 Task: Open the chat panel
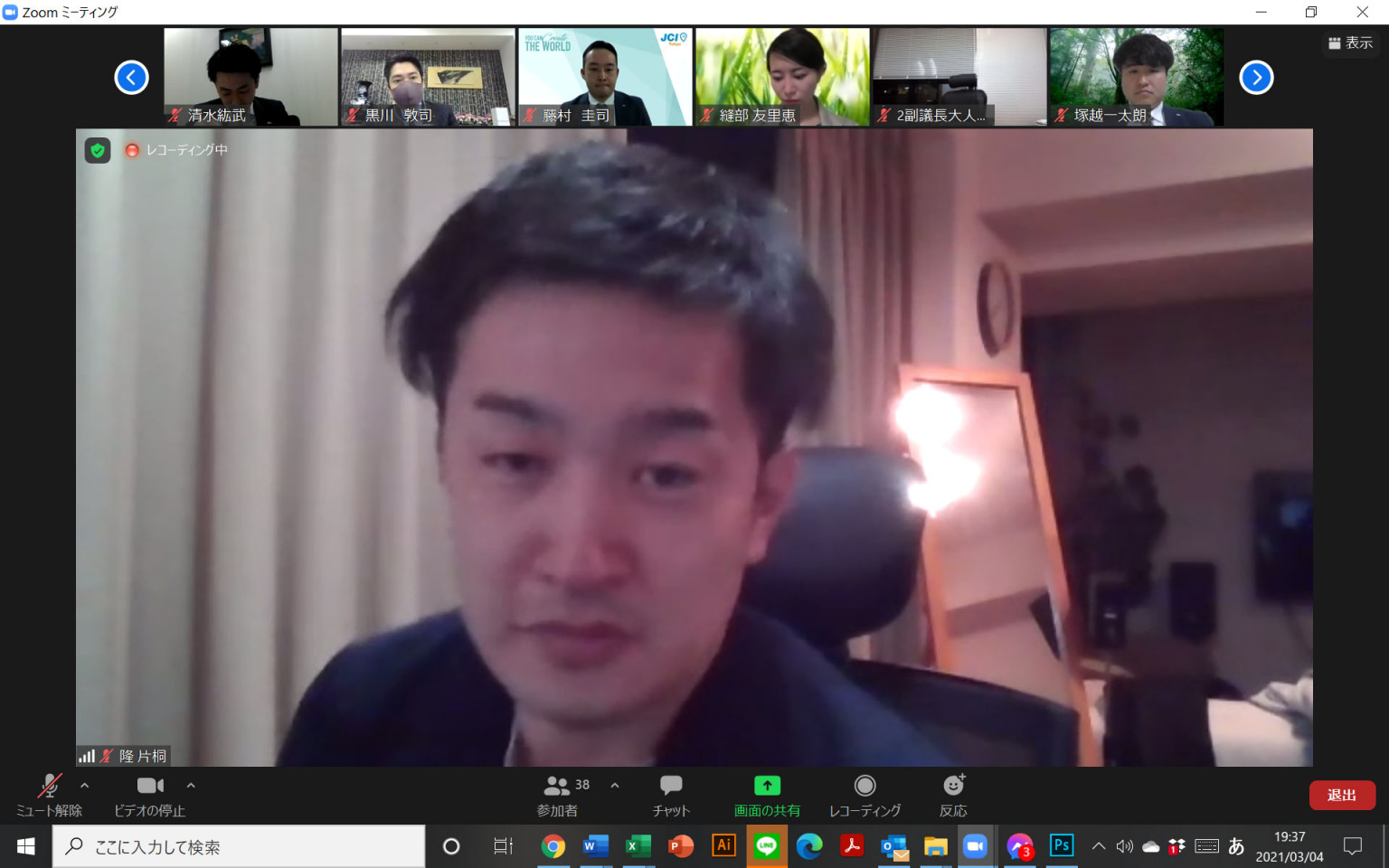(671, 795)
